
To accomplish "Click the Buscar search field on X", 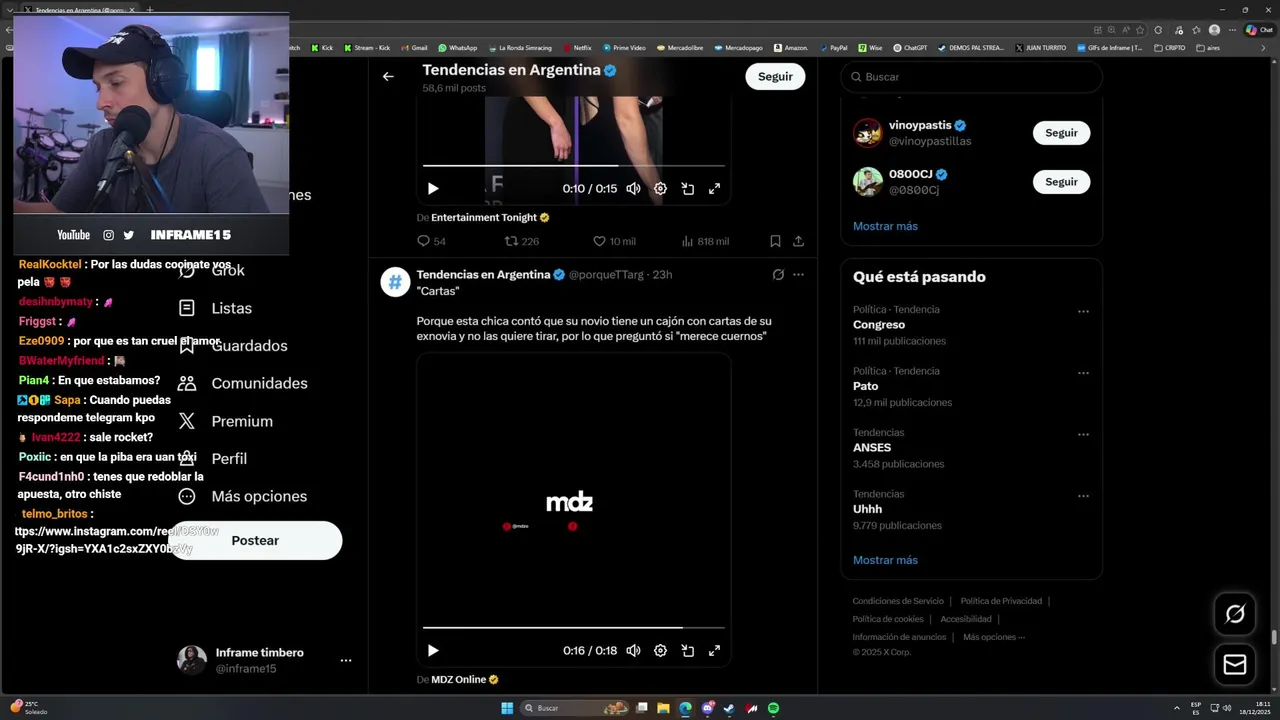I will pos(971,77).
